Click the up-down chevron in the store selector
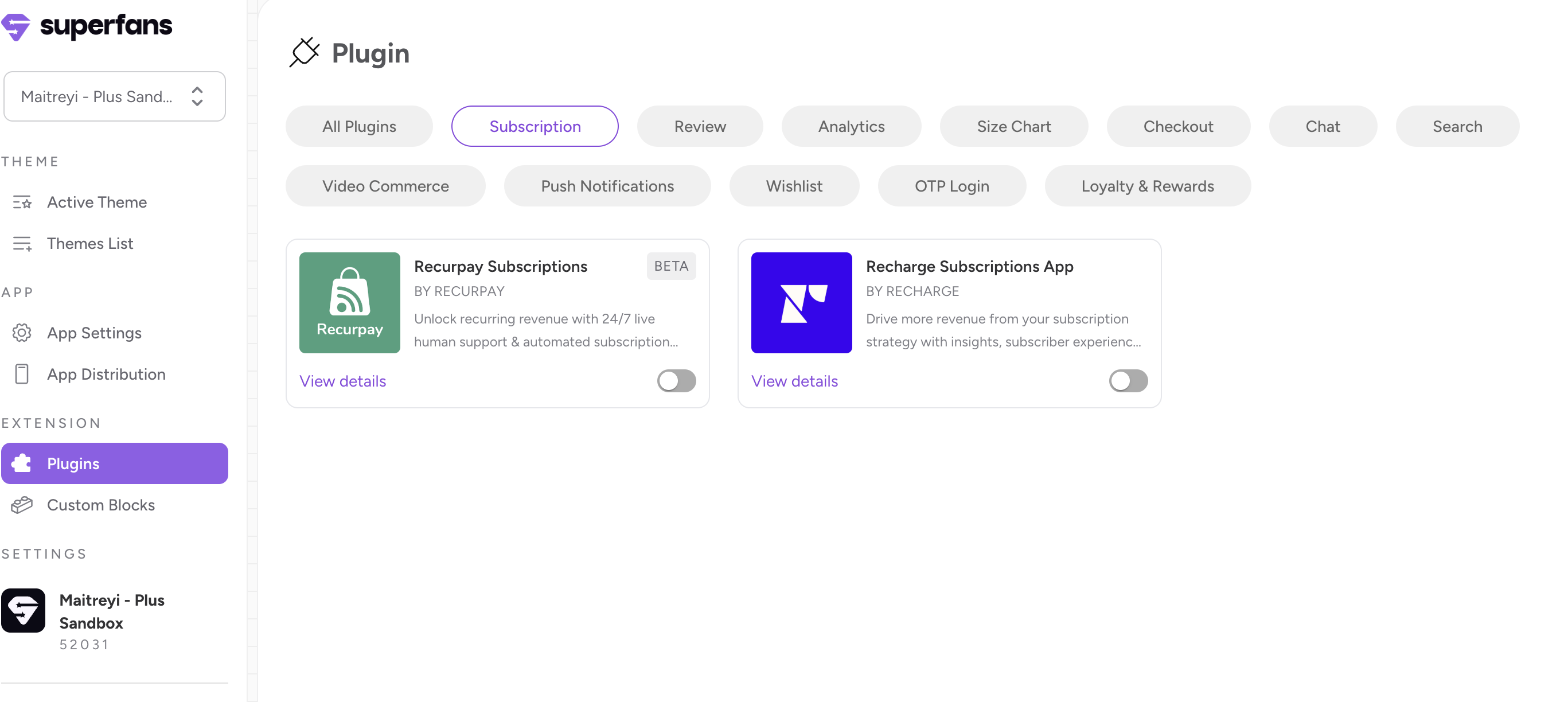1568x702 pixels. click(x=197, y=96)
